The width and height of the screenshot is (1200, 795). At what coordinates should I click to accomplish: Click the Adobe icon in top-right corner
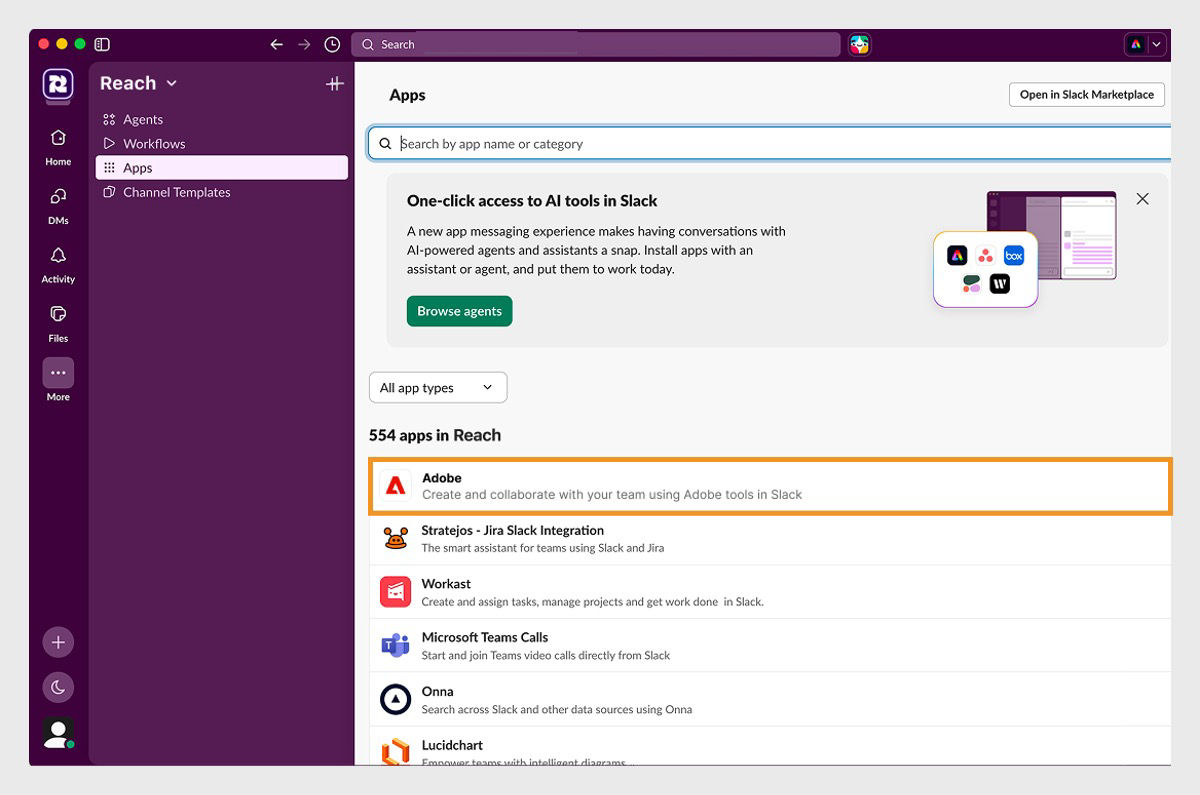pos(1136,44)
